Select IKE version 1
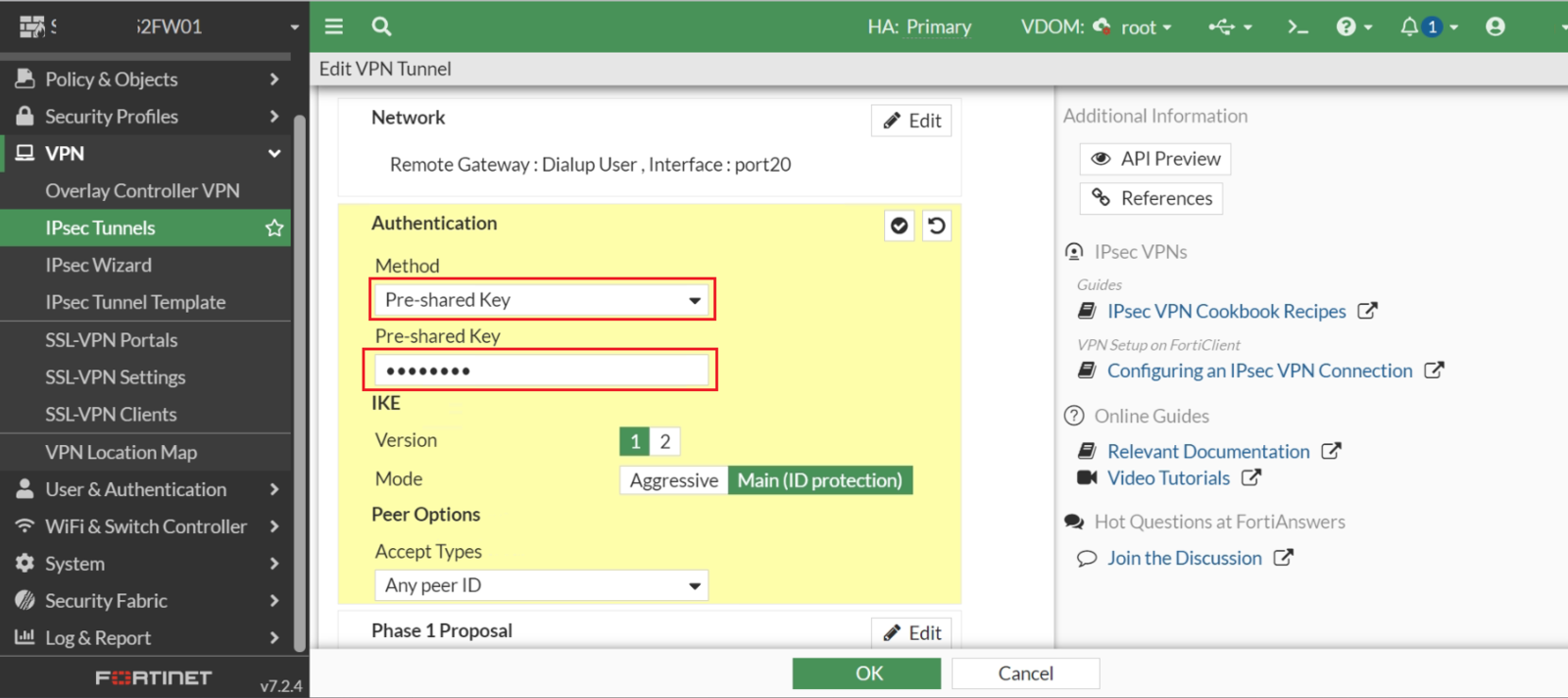 click(x=635, y=441)
